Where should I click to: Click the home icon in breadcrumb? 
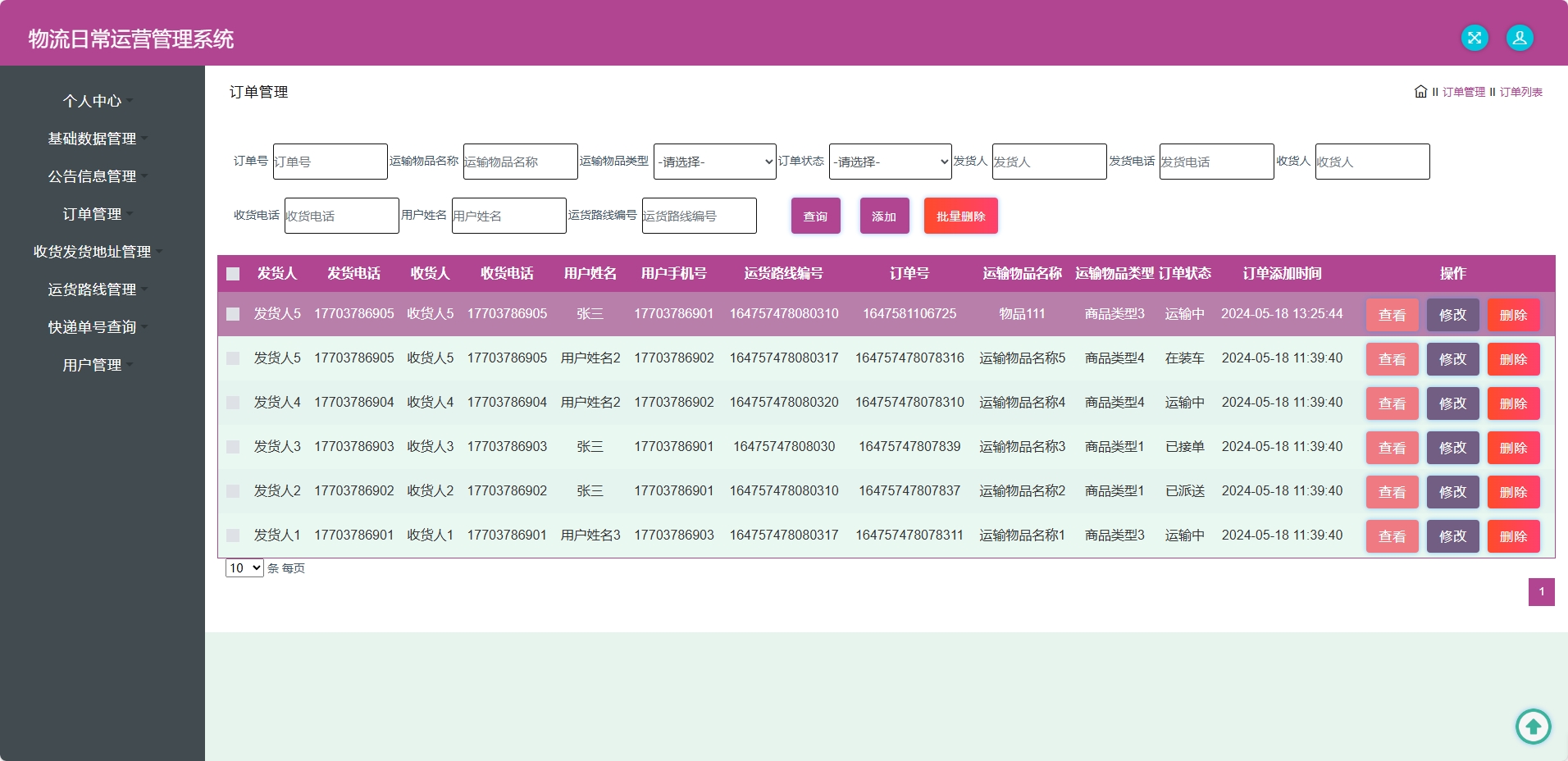(x=1420, y=92)
